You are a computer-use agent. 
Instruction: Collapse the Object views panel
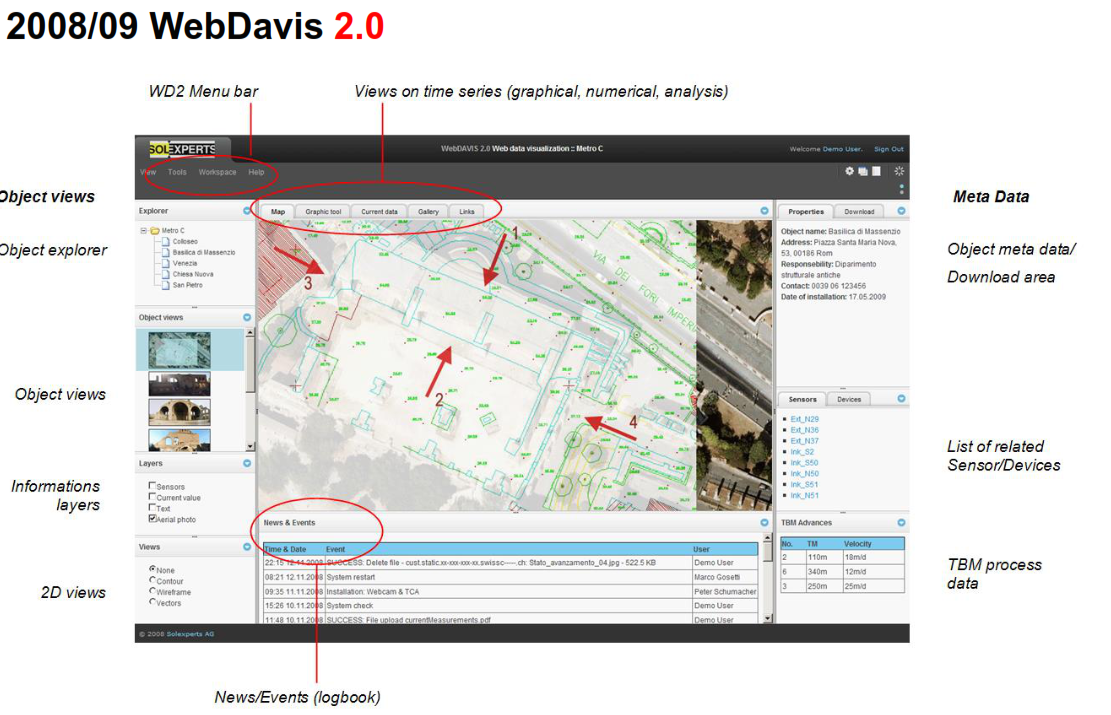(247, 317)
